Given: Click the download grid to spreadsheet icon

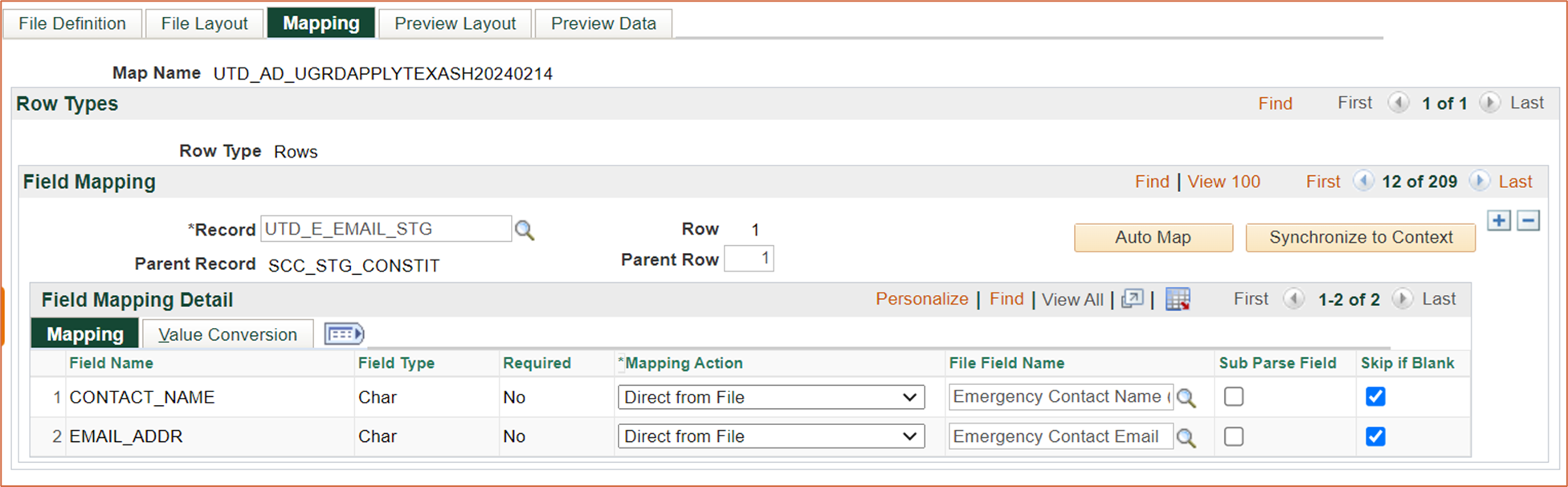Looking at the screenshot, I should (1178, 299).
